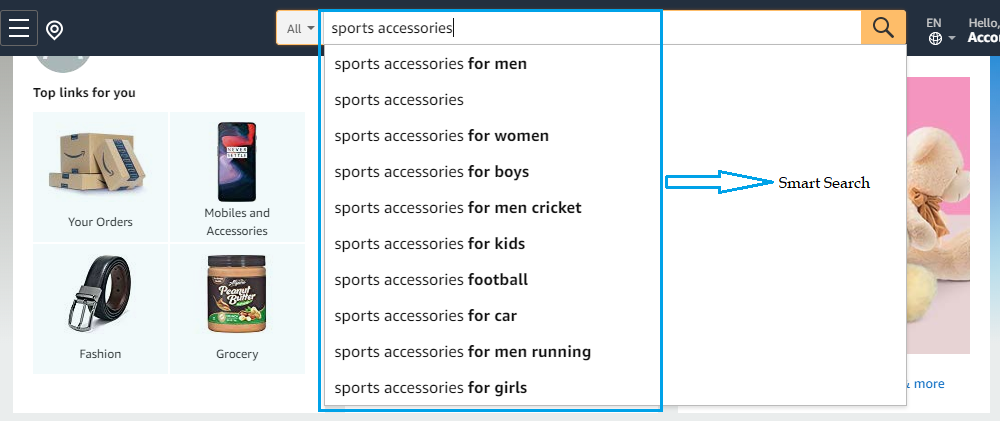Click the '& more' link
The height and width of the screenshot is (421, 1000).
(926, 384)
